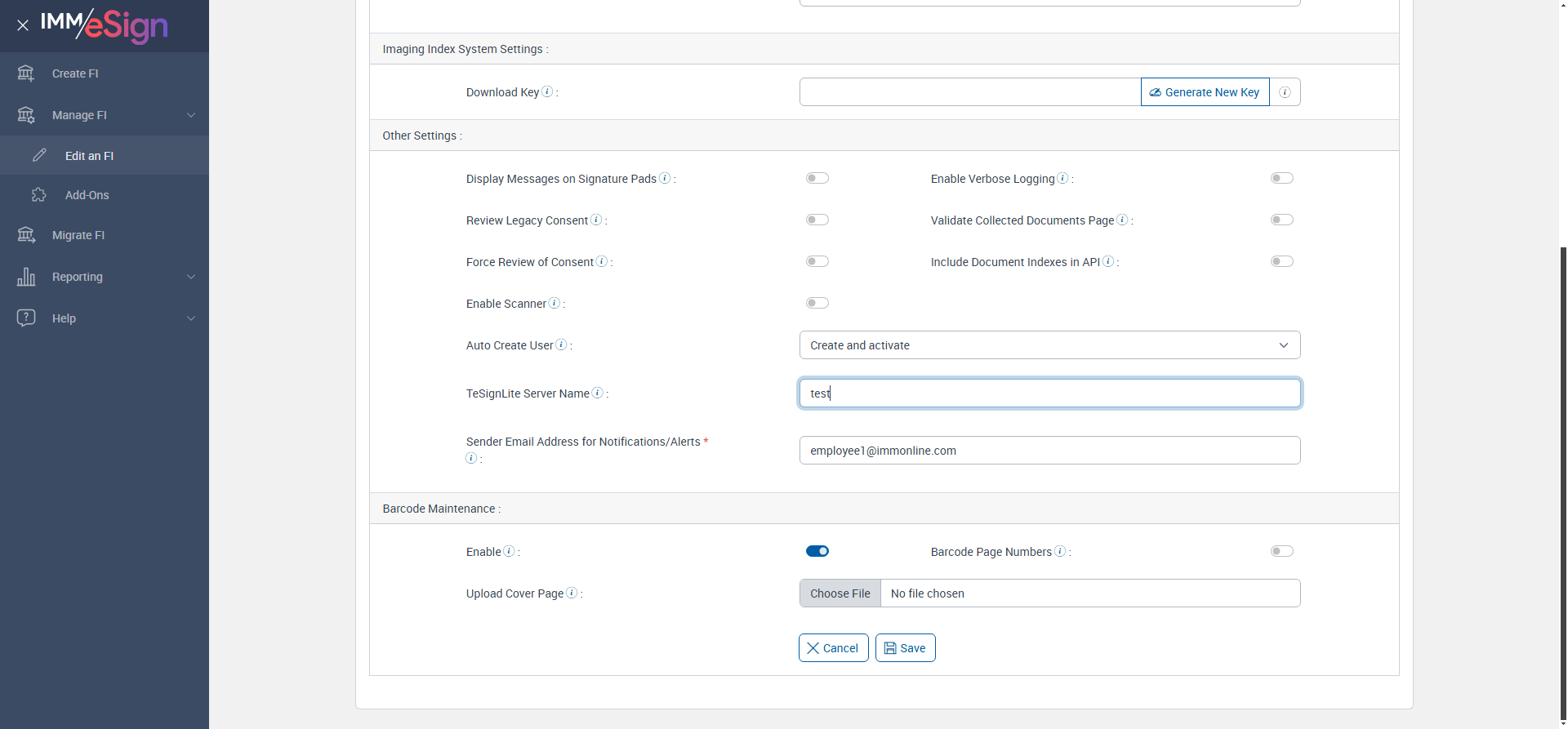
Task: Click the Edit an FI pencil icon
Action: click(x=39, y=155)
